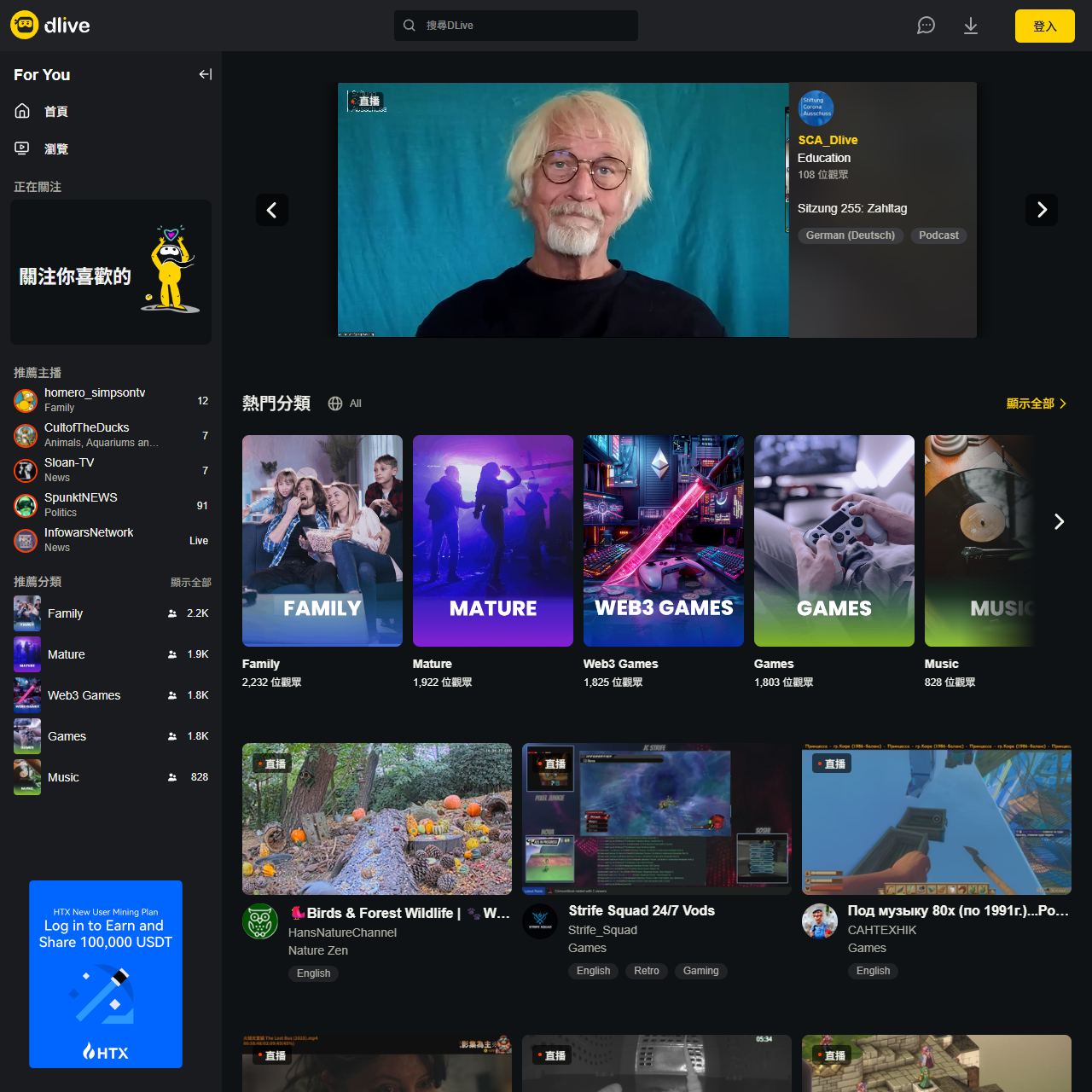Open the chat messages icon
This screenshot has width=1092, height=1092.
coord(926,26)
